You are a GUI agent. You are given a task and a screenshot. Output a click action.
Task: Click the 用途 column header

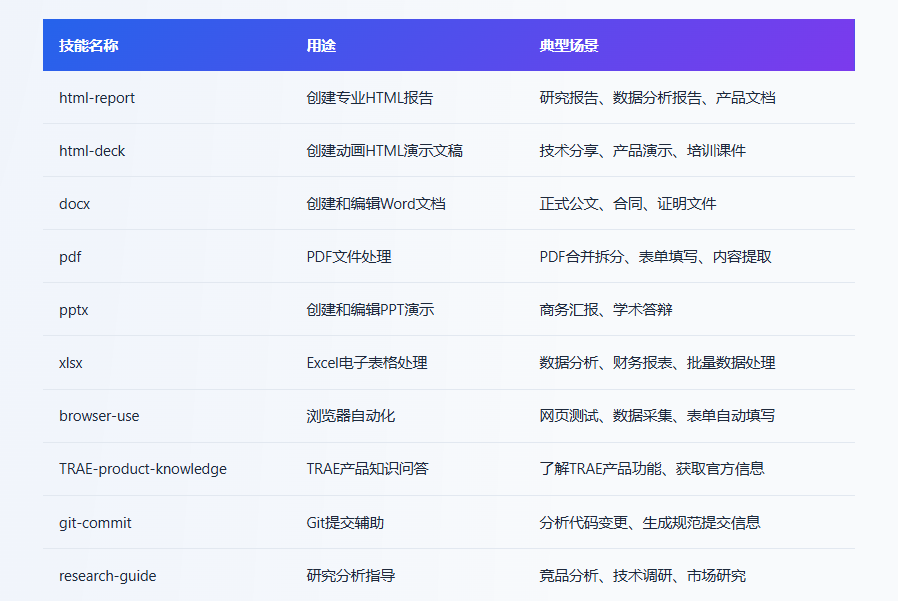[321, 46]
